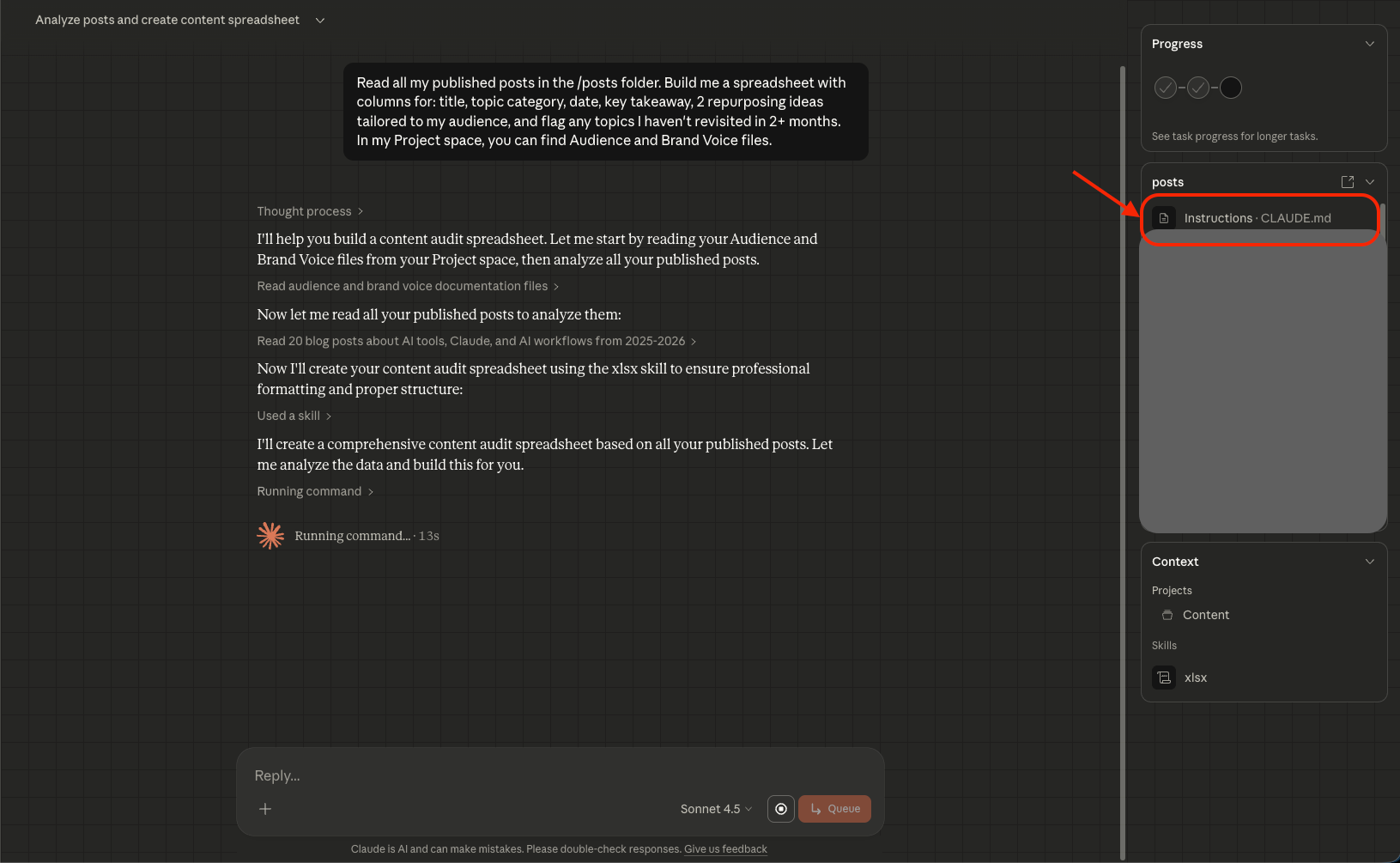Click the xlsx skill icon
The width and height of the screenshot is (1400, 863).
(x=1164, y=678)
